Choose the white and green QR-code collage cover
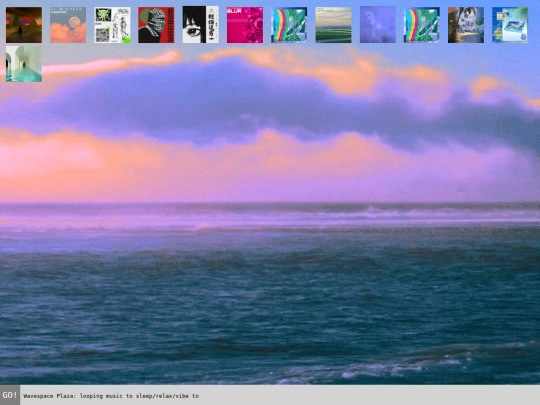540x405 pixels. click(112, 25)
